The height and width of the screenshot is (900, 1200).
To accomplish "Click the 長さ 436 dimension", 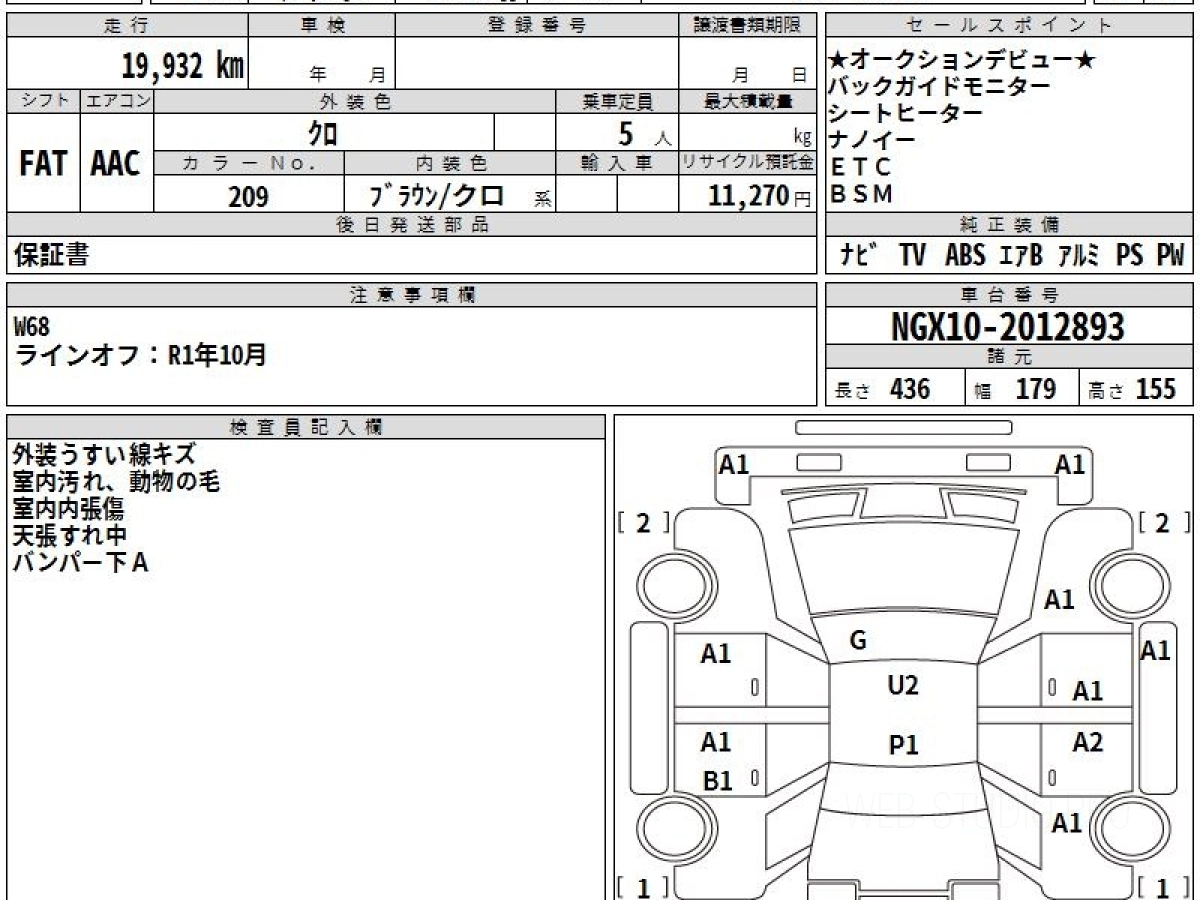I will coord(883,389).
